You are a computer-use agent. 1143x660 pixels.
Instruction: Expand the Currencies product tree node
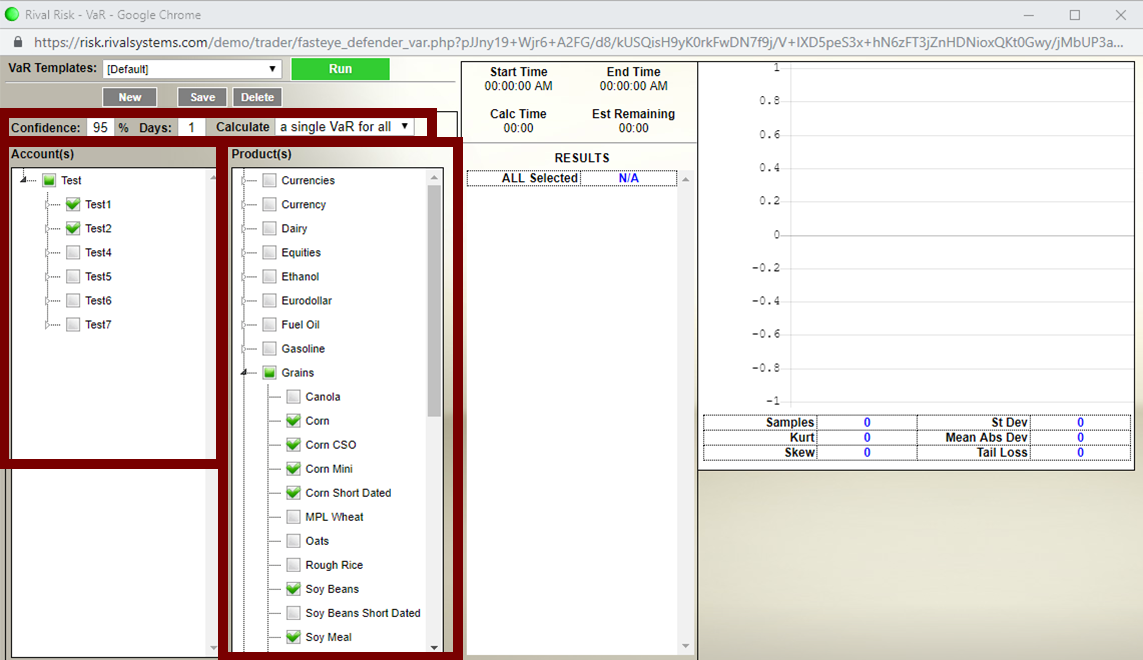(x=243, y=181)
